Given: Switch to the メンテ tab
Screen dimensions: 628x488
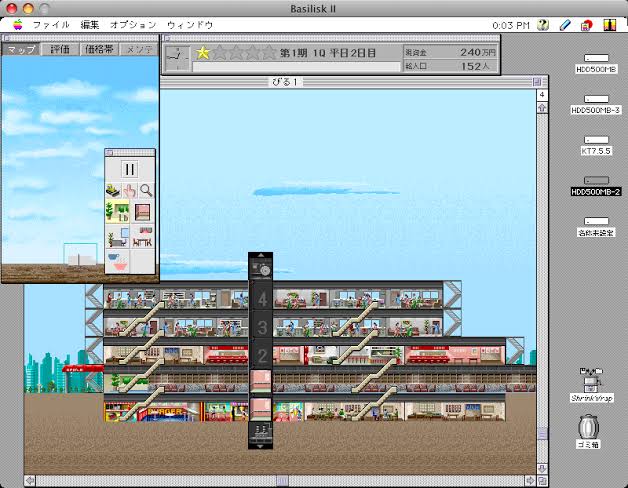Looking at the screenshot, I should (x=139, y=49).
